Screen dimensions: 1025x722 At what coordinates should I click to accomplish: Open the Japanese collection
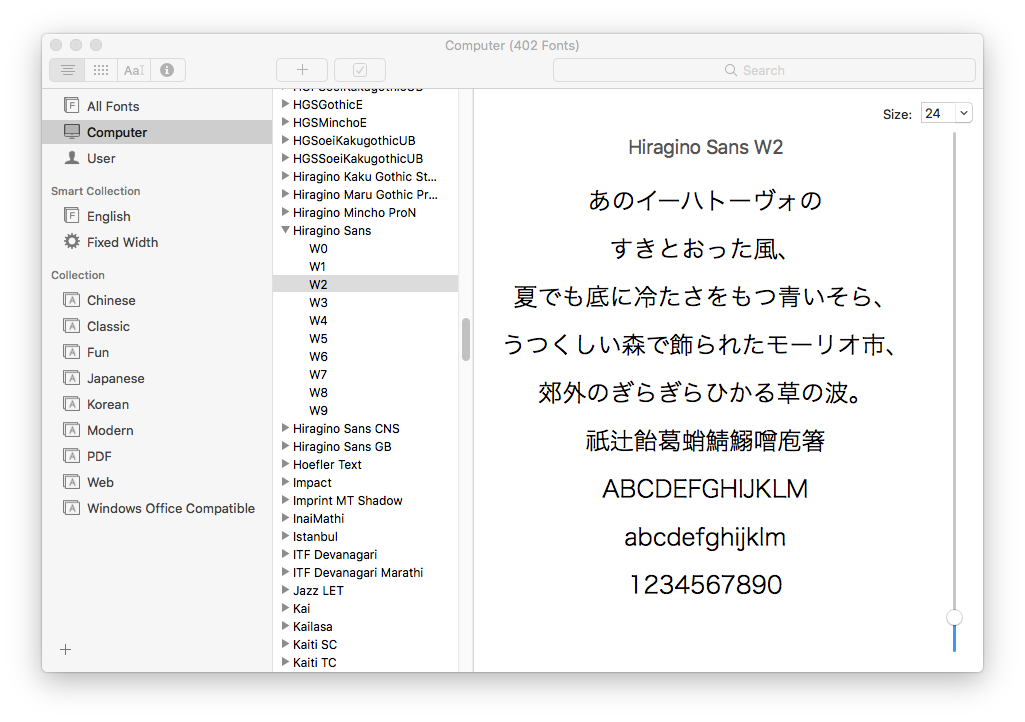[157, 378]
